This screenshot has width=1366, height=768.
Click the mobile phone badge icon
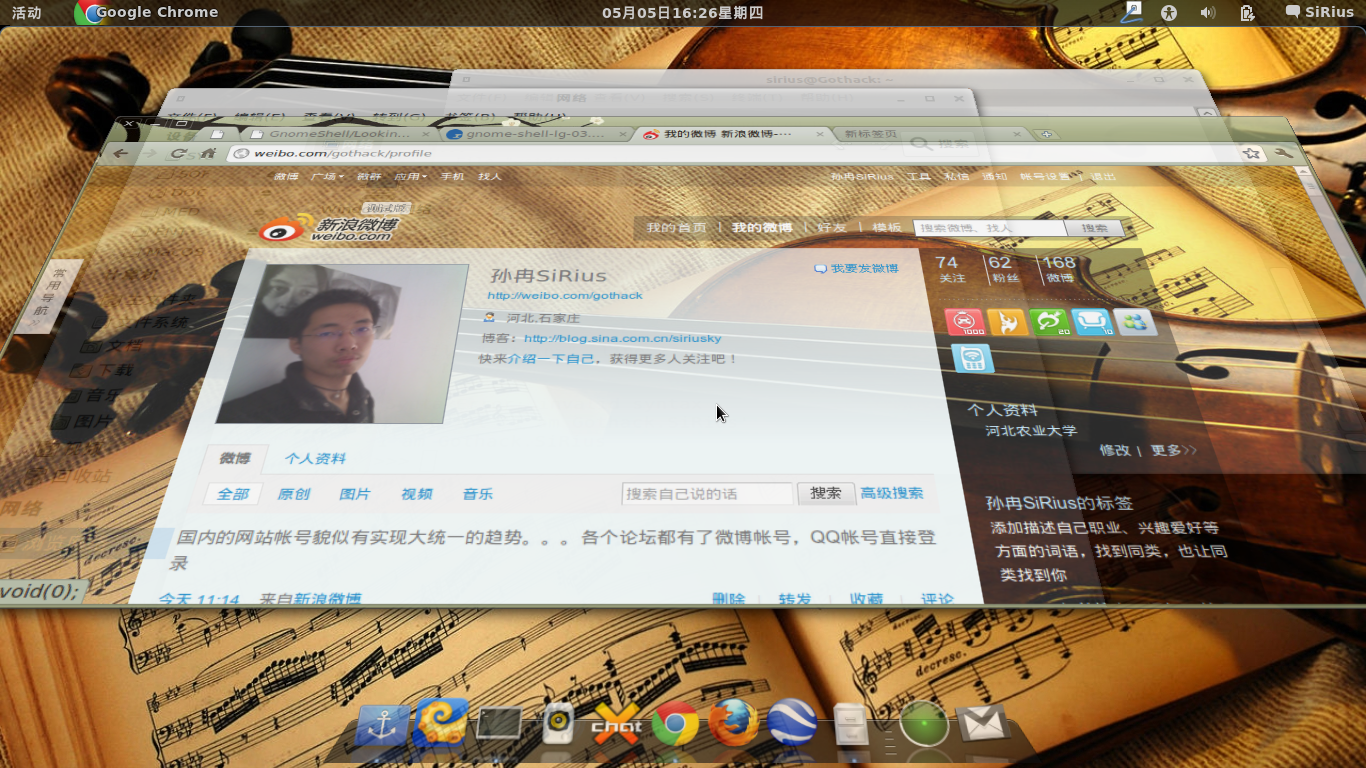972,358
